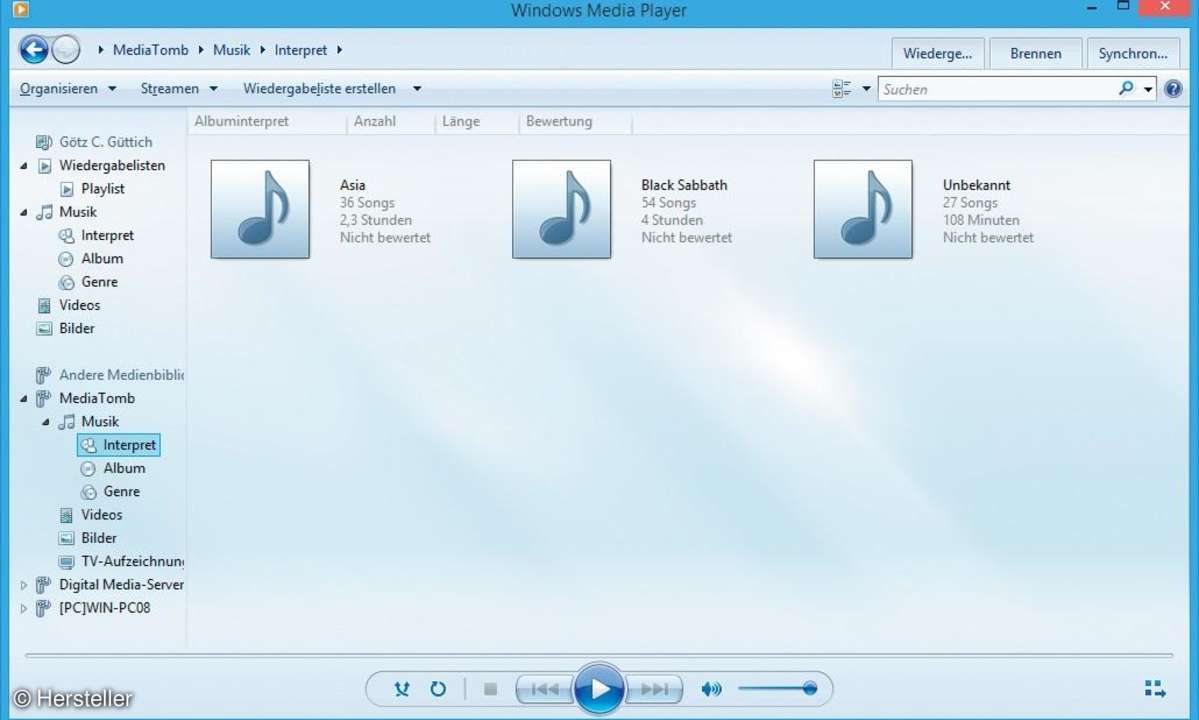Switch to the Brennen tab
Viewport: 1199px width, 720px height.
[1035, 54]
